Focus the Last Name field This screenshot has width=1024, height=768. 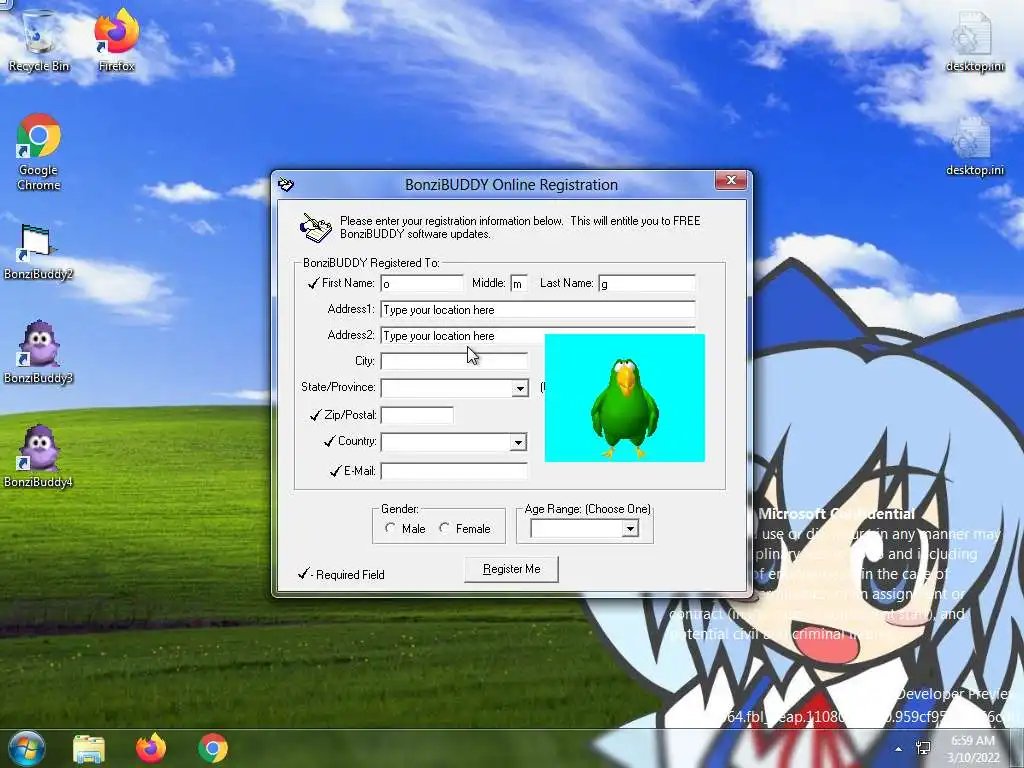pos(647,283)
